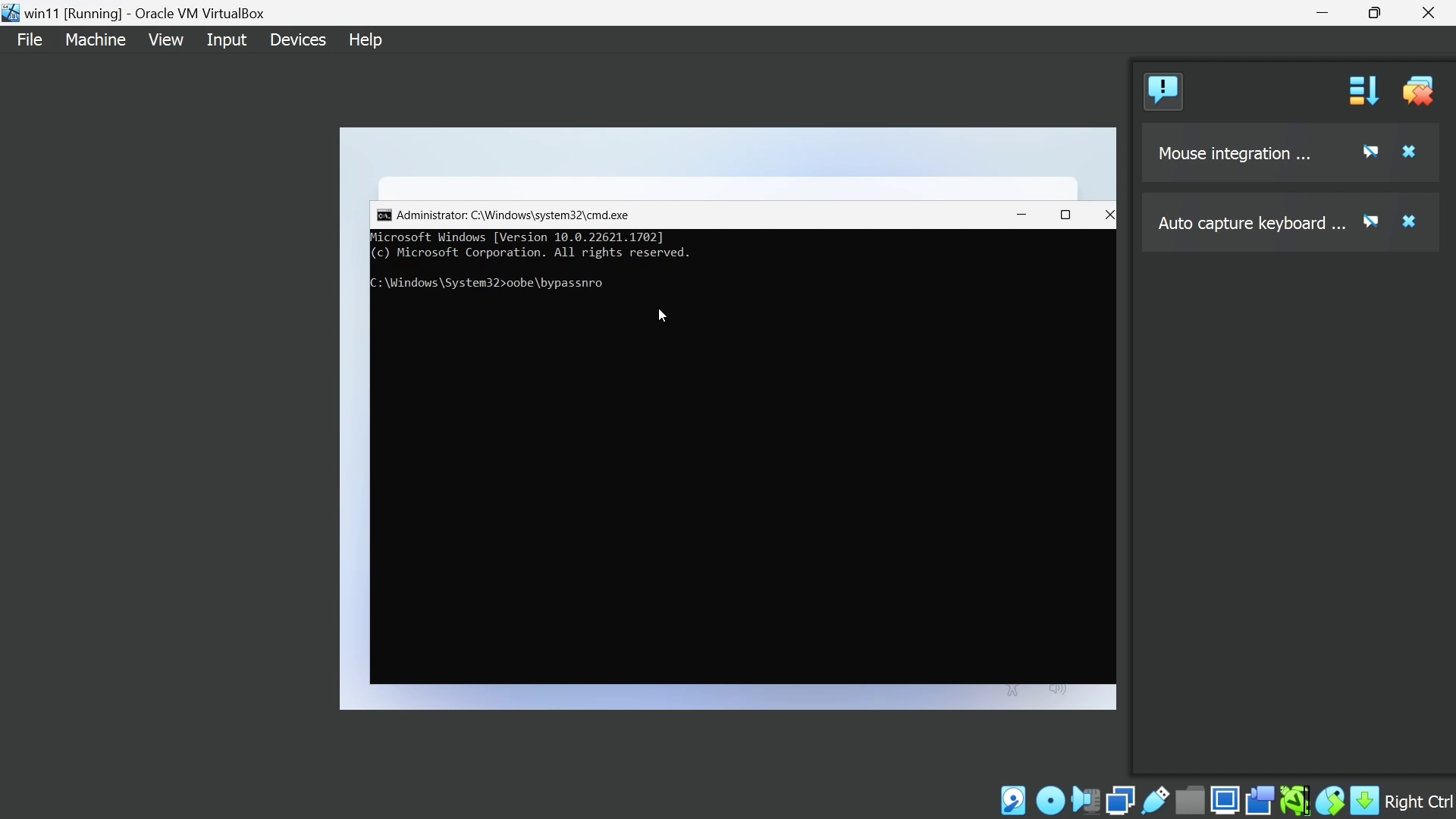This screenshot has height=819, width=1456.
Task: Click the recording status icon
Action: tap(1260, 801)
